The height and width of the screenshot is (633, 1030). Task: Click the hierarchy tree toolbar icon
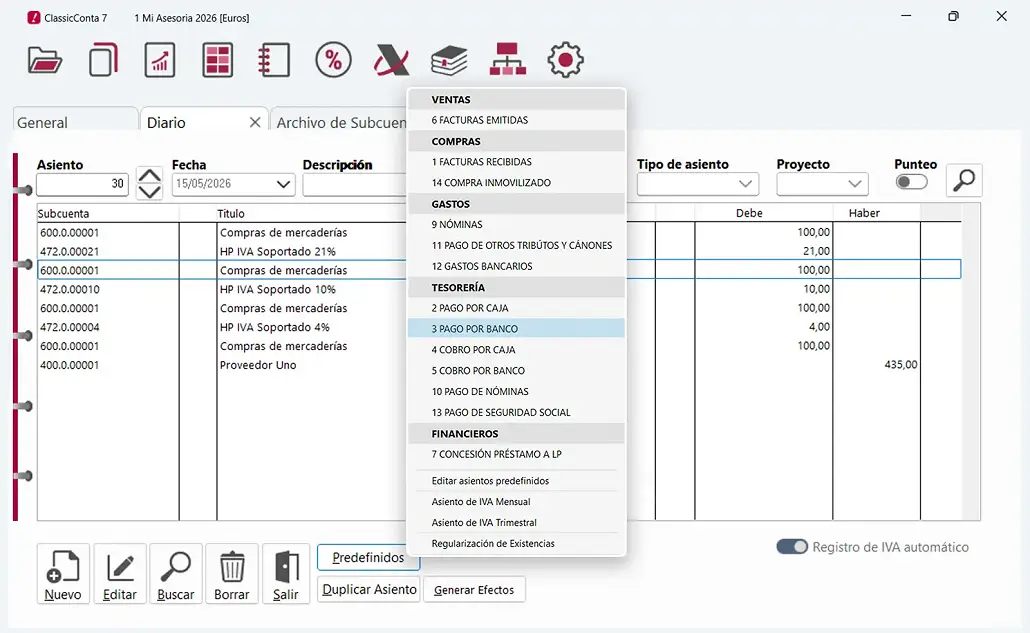[x=508, y=59]
